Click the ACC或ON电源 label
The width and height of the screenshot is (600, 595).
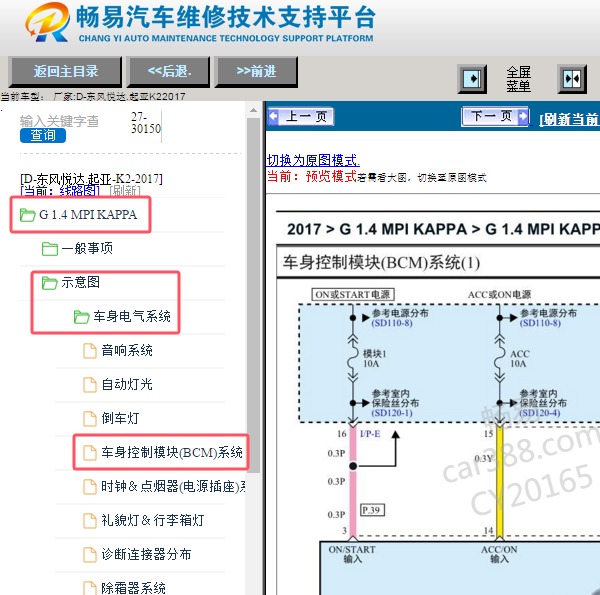(499, 295)
